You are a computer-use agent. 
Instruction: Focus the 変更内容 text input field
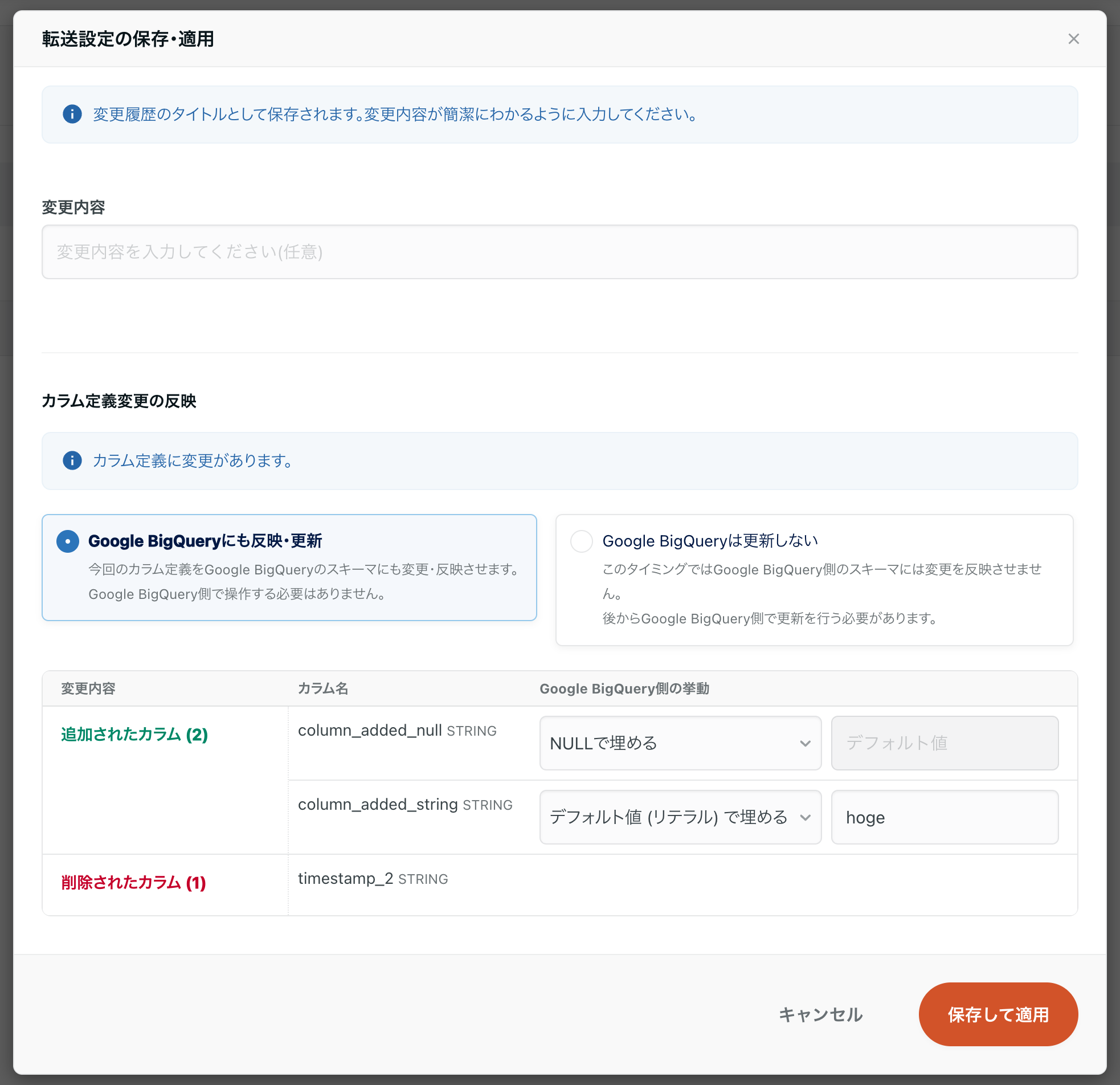pos(559,251)
